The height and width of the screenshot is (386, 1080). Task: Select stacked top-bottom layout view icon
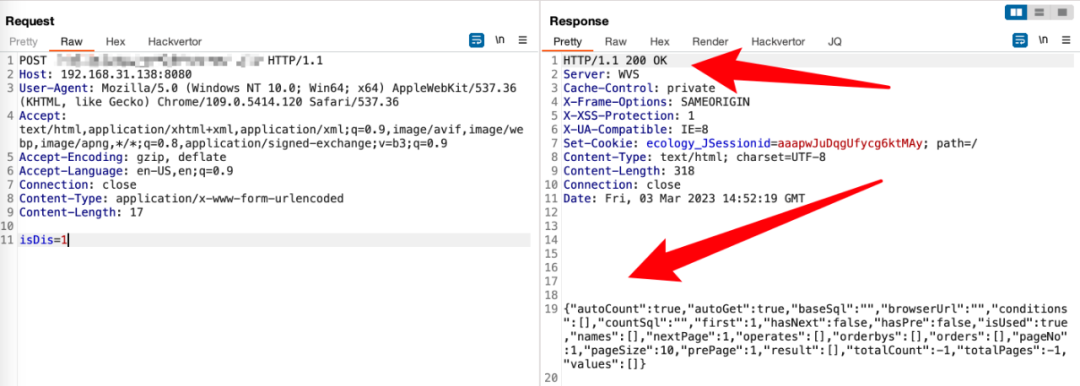(x=1039, y=12)
